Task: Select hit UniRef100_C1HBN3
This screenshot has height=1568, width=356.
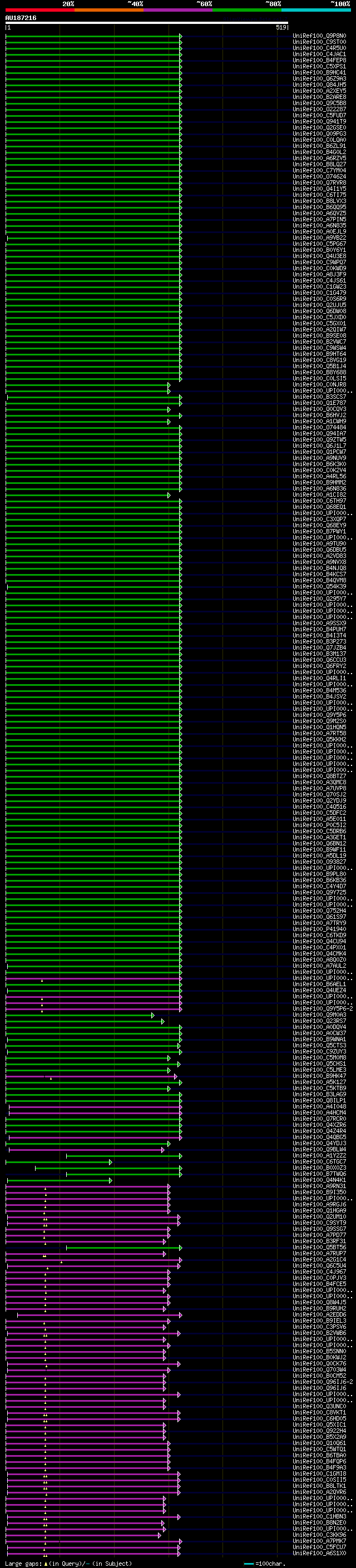Action: (x=319, y=1517)
